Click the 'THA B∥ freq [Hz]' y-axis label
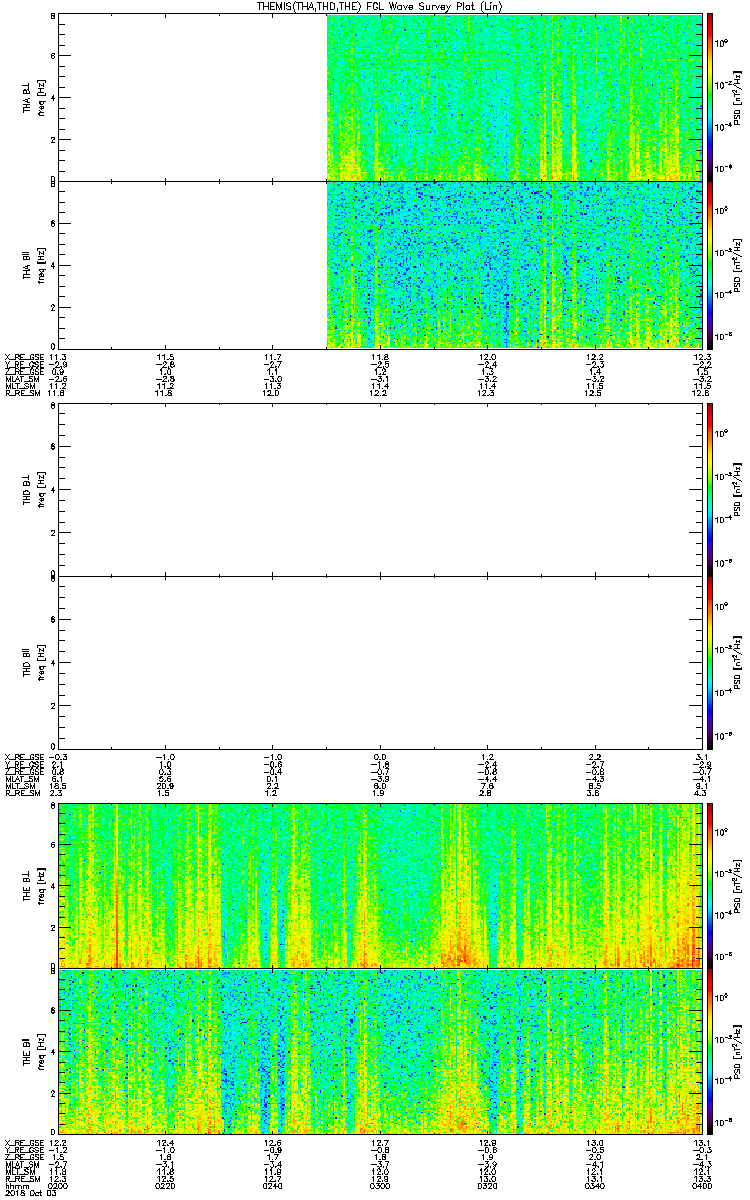This screenshot has height=1200, width=750. [x=34, y=264]
